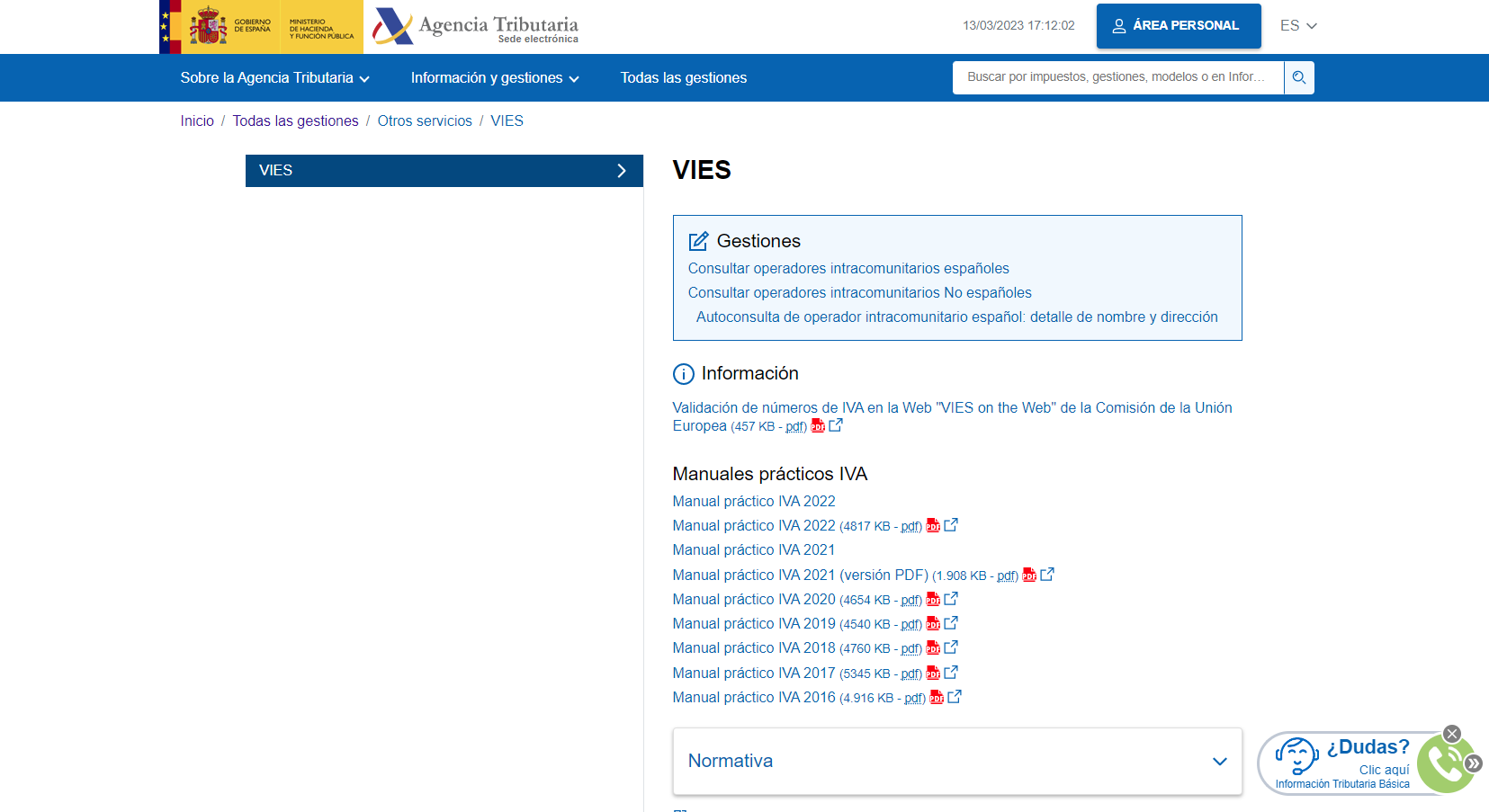Click the external link icon after Manual práctico IVA 2016
1489x812 pixels.
[954, 697]
